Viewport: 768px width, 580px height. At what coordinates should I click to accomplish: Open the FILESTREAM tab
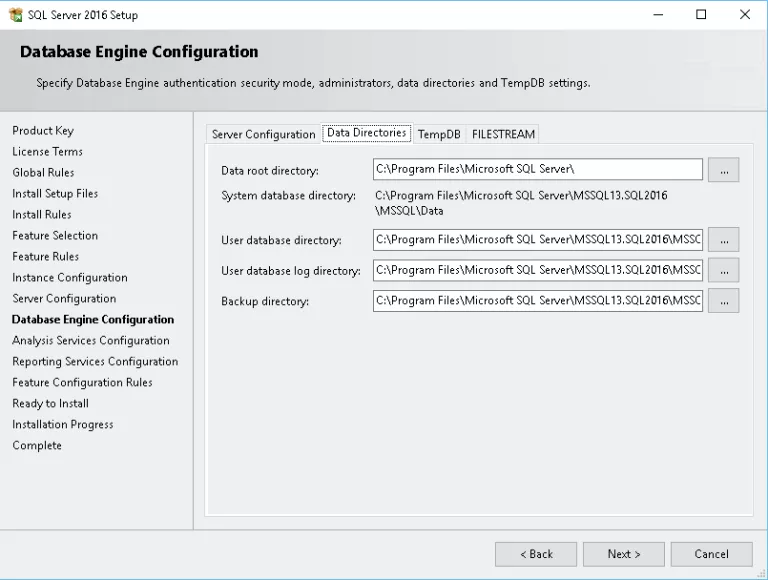[x=503, y=134]
